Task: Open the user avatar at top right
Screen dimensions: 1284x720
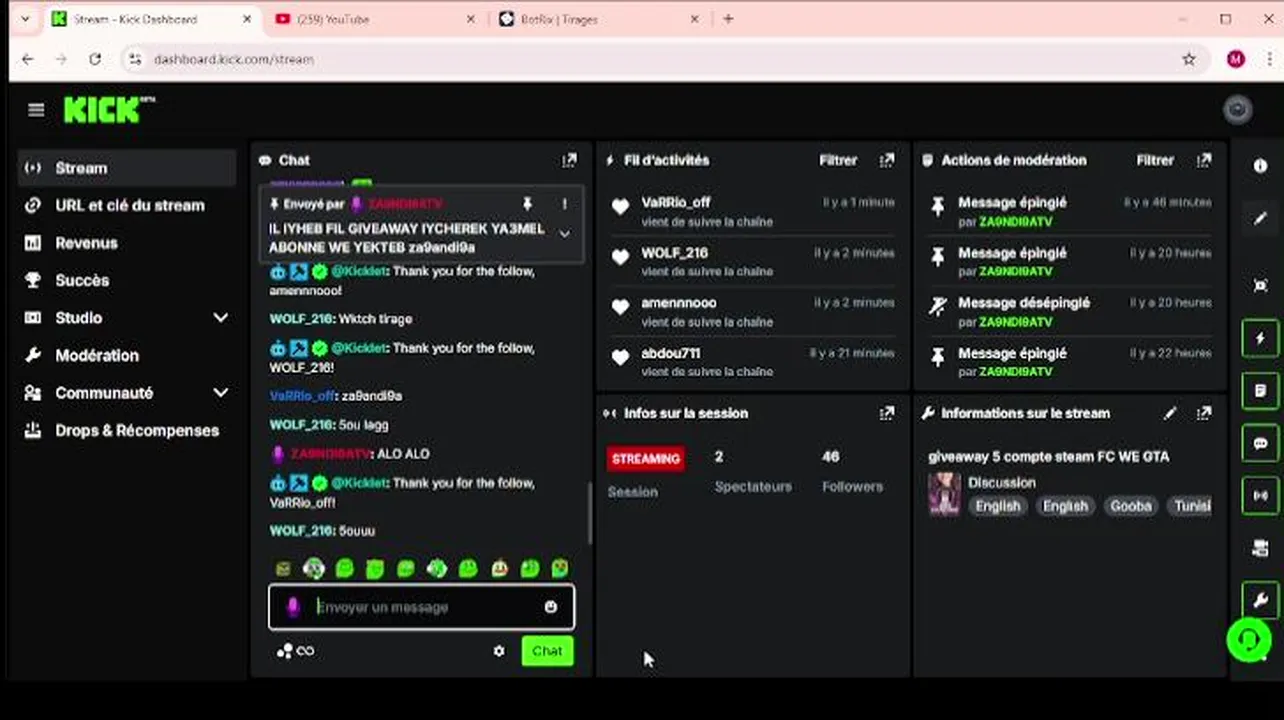Action: coord(1238,110)
